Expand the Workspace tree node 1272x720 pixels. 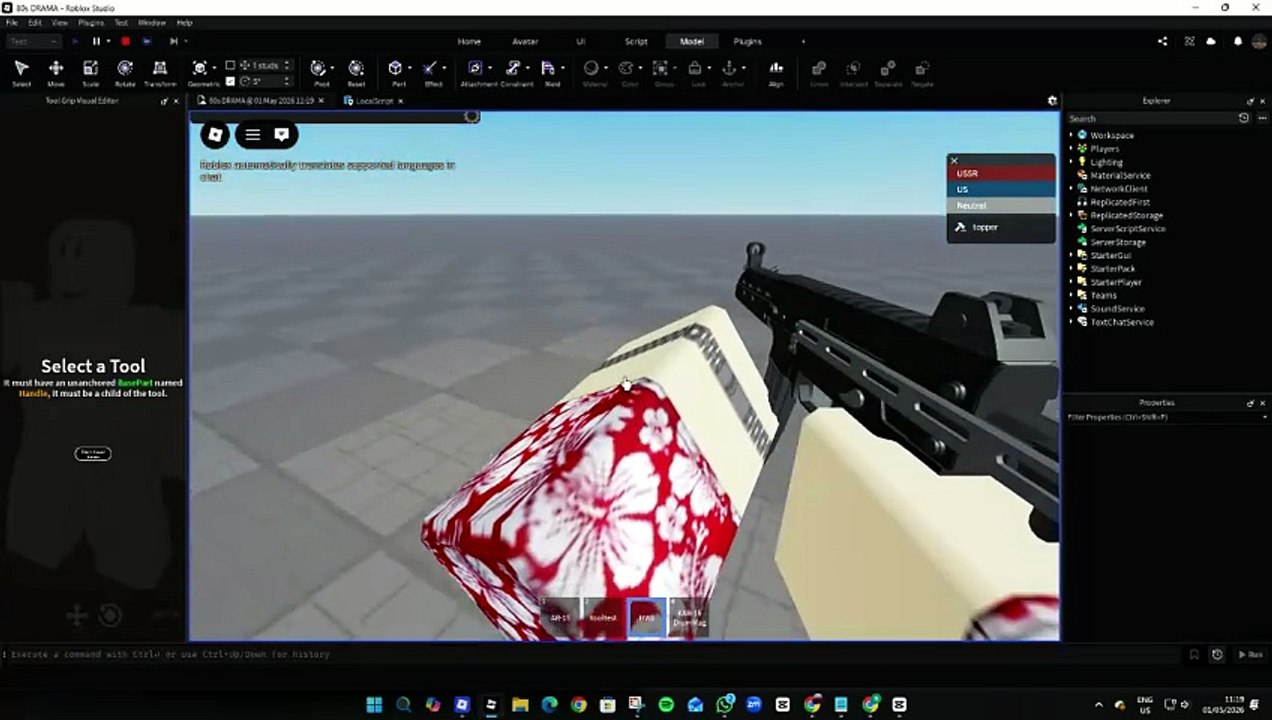point(1071,135)
